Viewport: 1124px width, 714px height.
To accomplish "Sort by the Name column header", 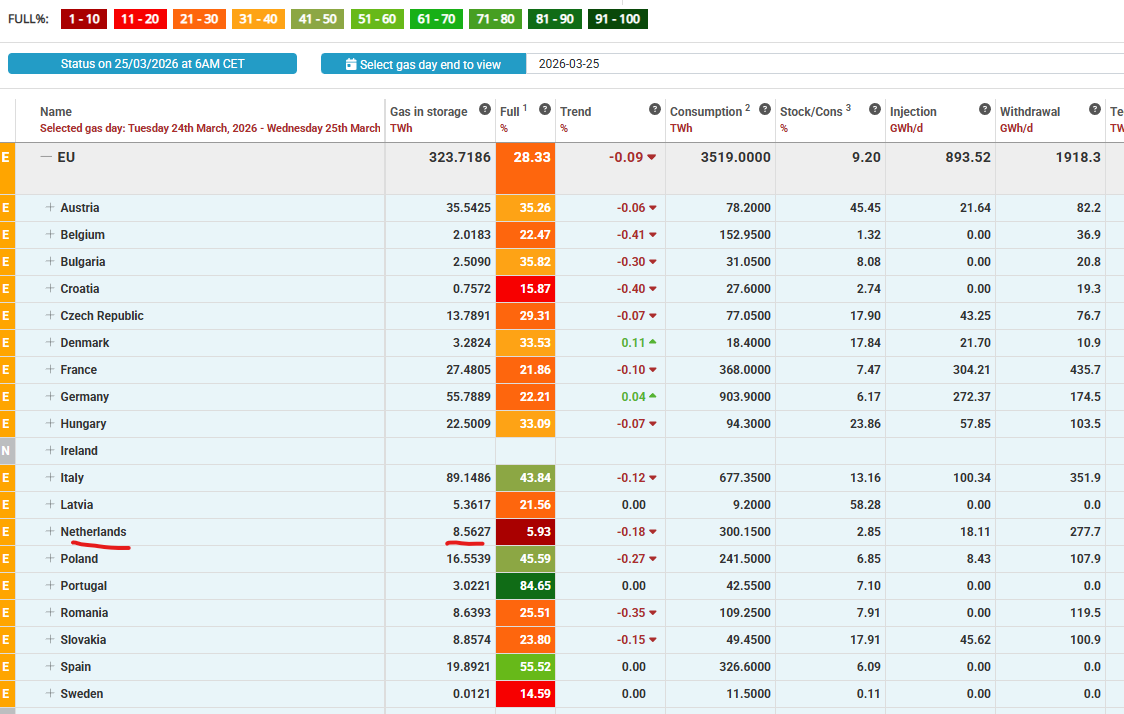I will point(56,112).
